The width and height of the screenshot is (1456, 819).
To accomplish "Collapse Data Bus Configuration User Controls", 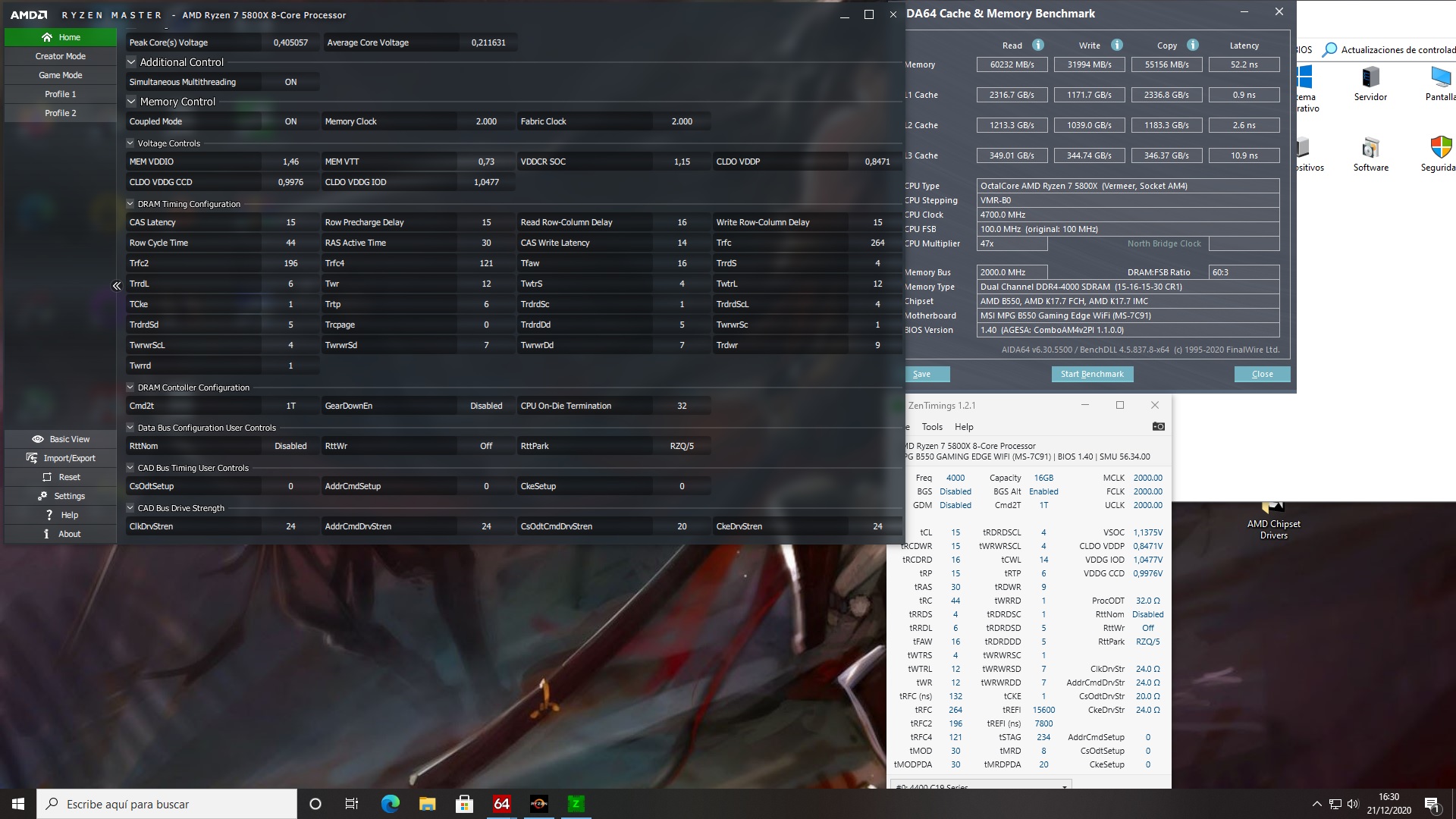I will 130,428.
